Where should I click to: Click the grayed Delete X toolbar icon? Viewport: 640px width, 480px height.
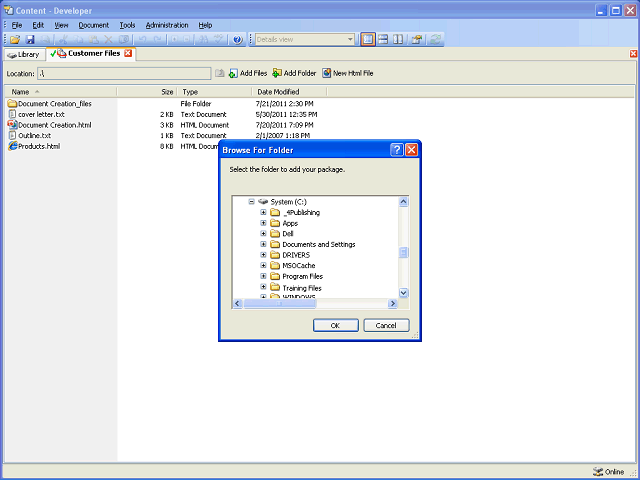(x=109, y=40)
